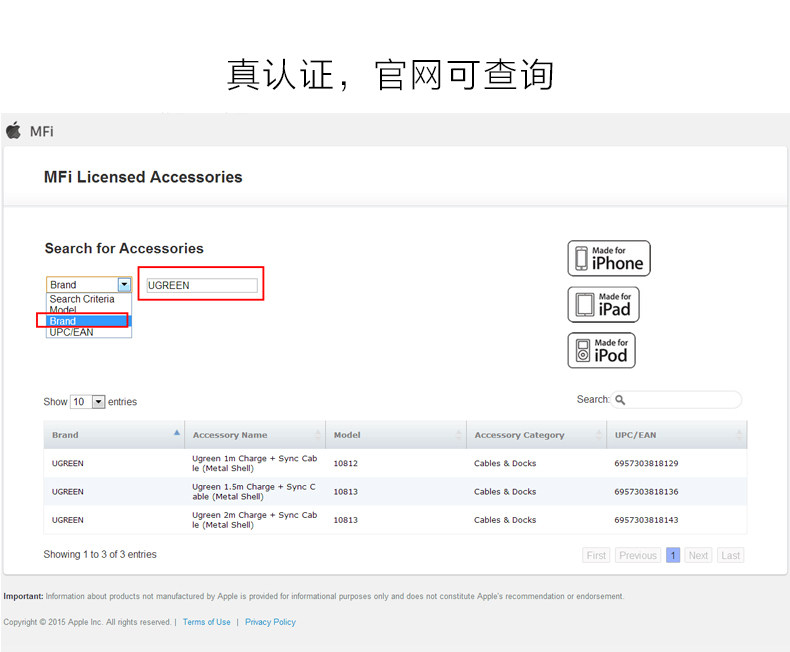Image resolution: width=790 pixels, height=652 pixels.
Task: Click the Search for Accessories heading
Action: click(124, 248)
